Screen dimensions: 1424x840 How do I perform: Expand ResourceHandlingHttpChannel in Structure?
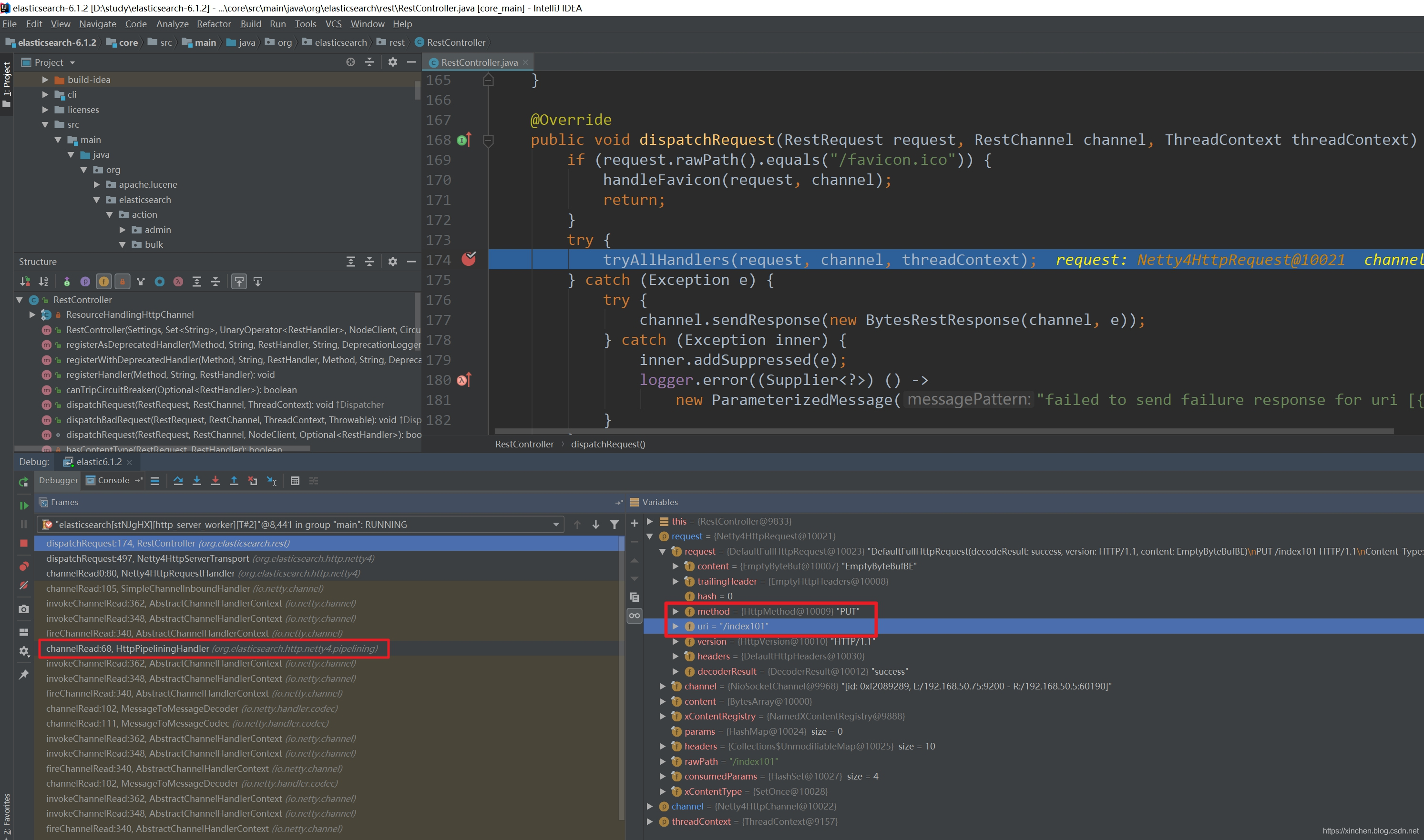point(32,315)
